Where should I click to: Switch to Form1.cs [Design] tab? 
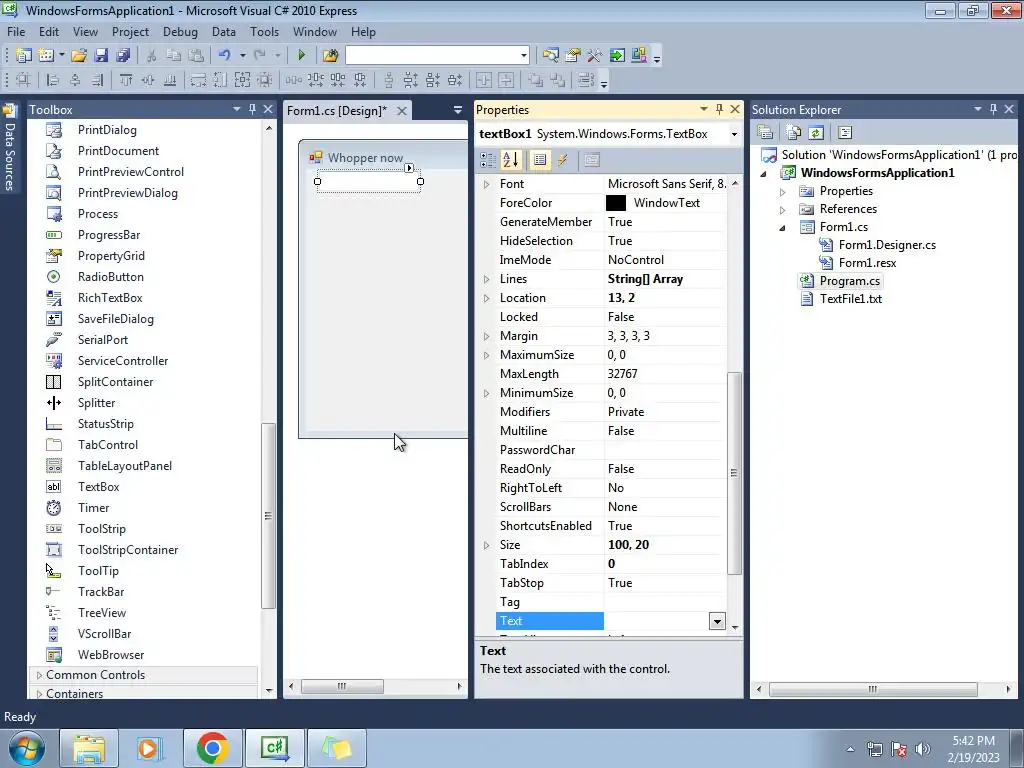[337, 110]
